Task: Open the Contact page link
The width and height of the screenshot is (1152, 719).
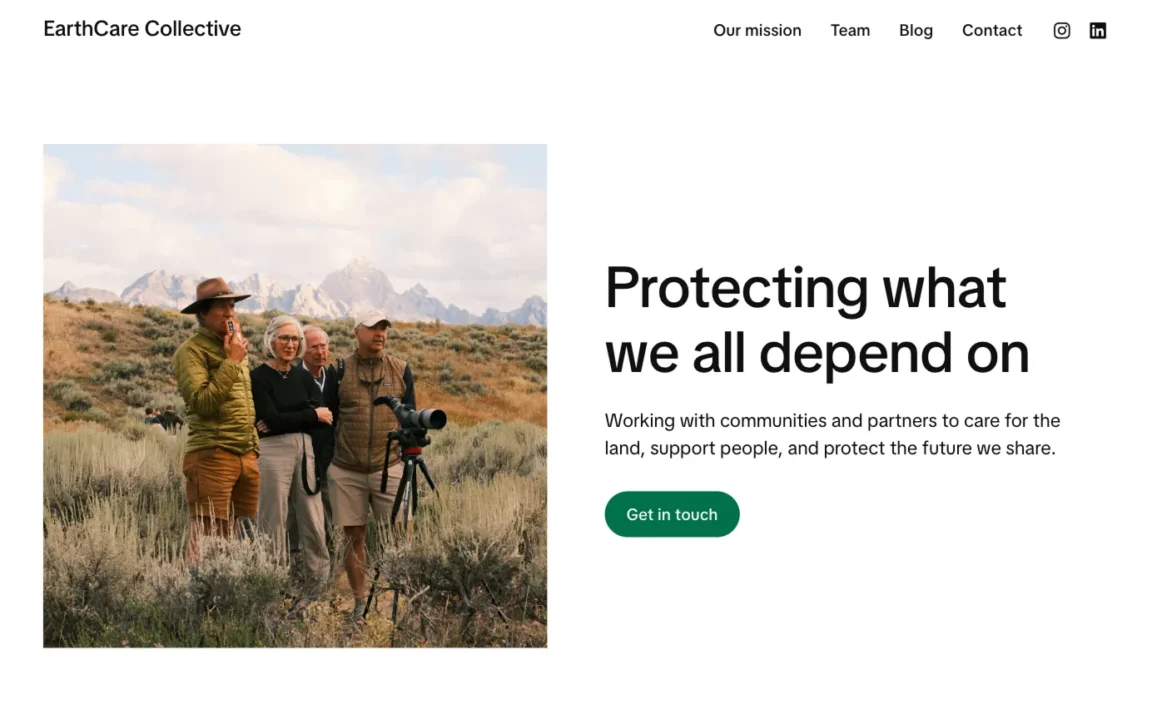Action: pos(991,30)
